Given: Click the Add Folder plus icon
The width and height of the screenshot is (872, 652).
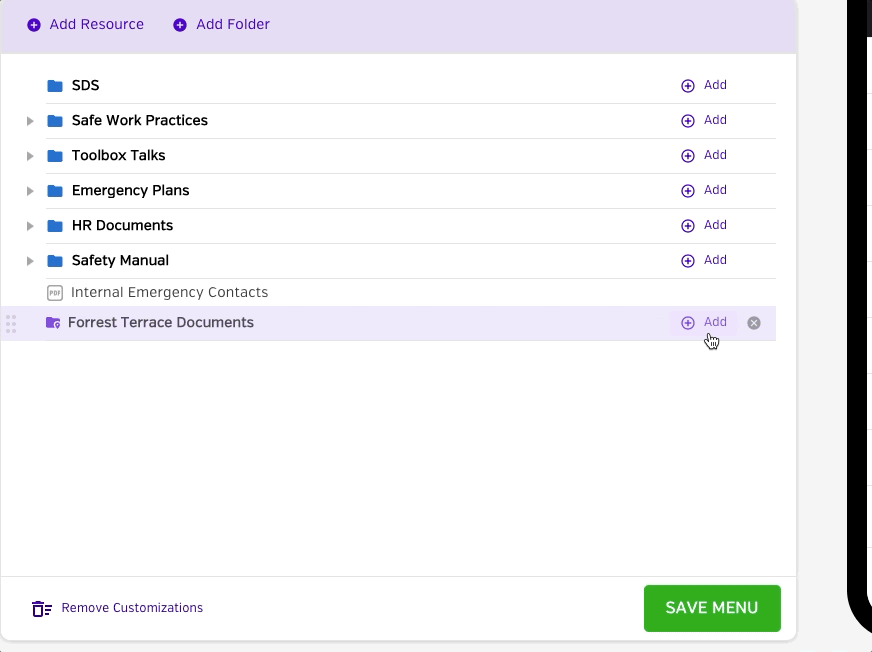Looking at the screenshot, I should [x=180, y=25].
